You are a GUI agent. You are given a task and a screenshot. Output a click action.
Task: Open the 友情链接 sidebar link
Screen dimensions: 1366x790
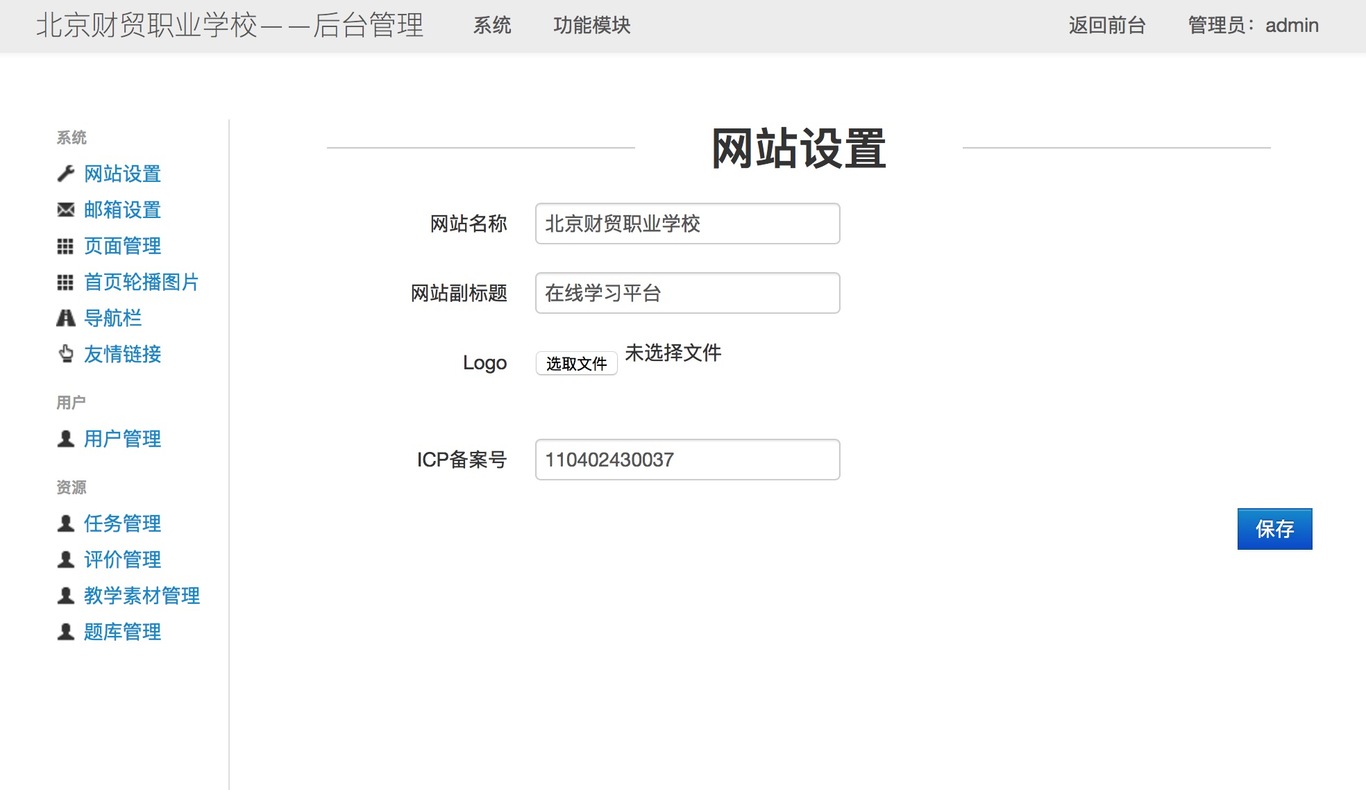tap(122, 354)
